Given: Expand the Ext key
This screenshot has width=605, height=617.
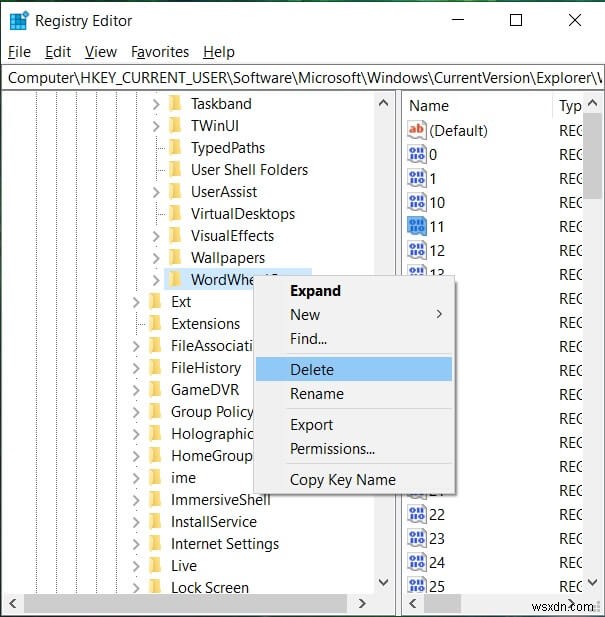Looking at the screenshot, I should tap(136, 302).
